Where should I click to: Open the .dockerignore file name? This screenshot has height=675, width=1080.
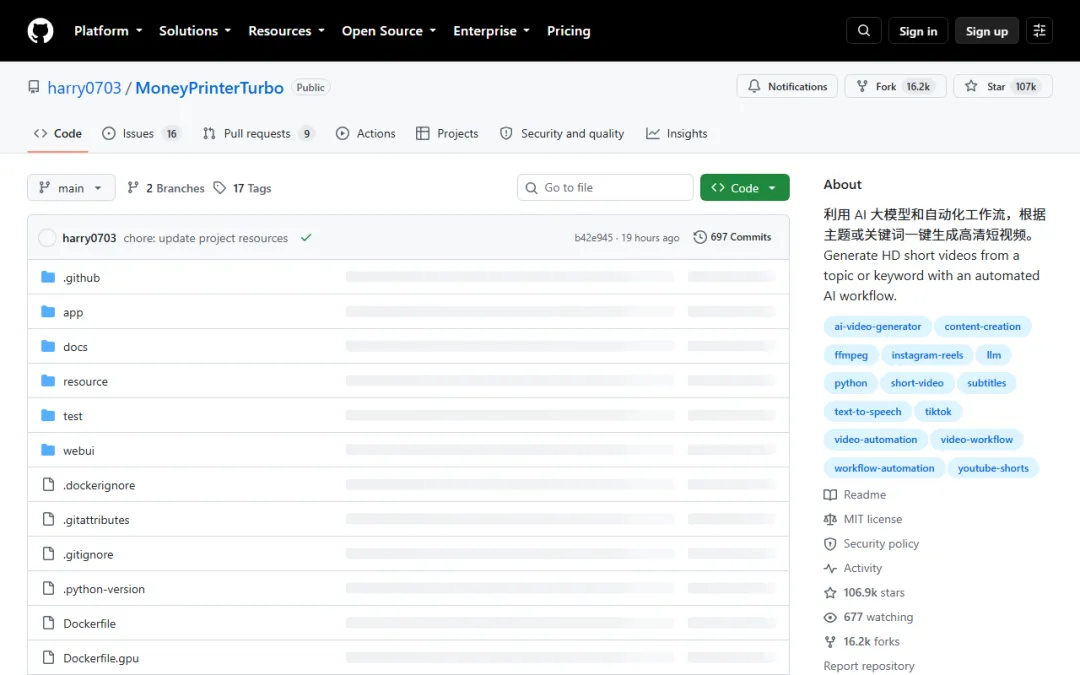pyautogui.click(x=99, y=486)
